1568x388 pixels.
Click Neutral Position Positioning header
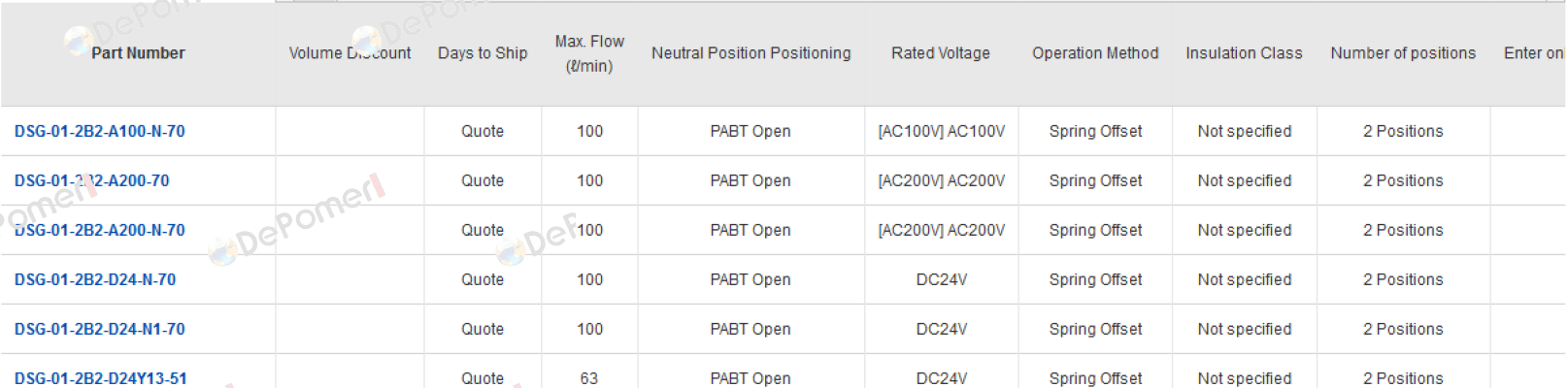pyautogui.click(x=751, y=53)
